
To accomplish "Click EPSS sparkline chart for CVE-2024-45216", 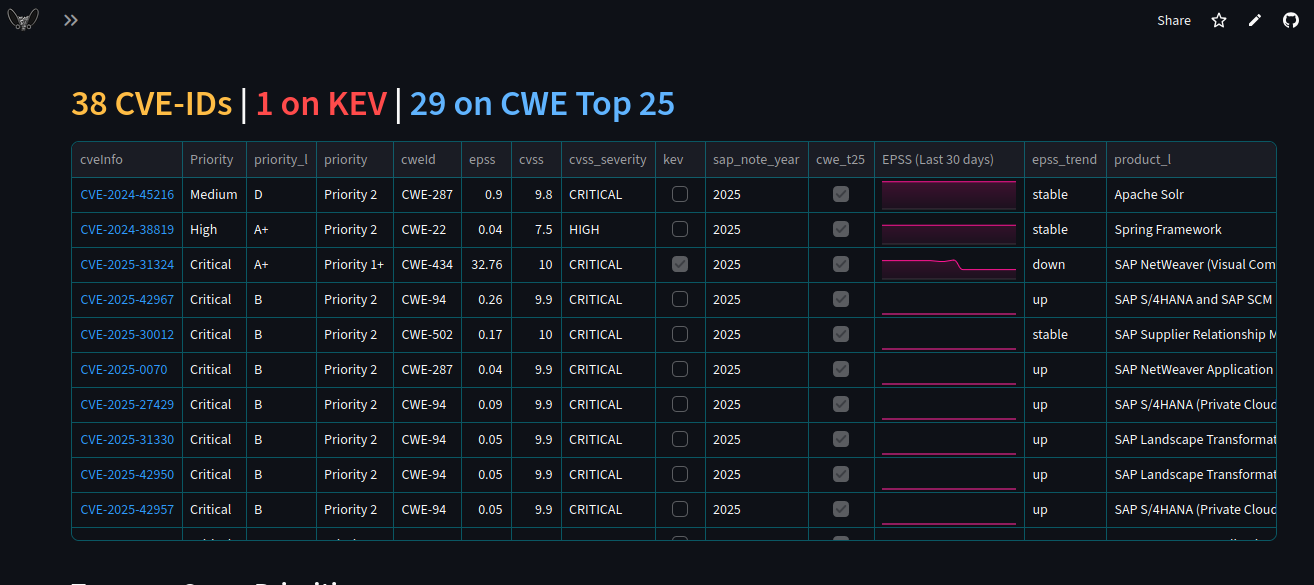I will click(x=949, y=194).
